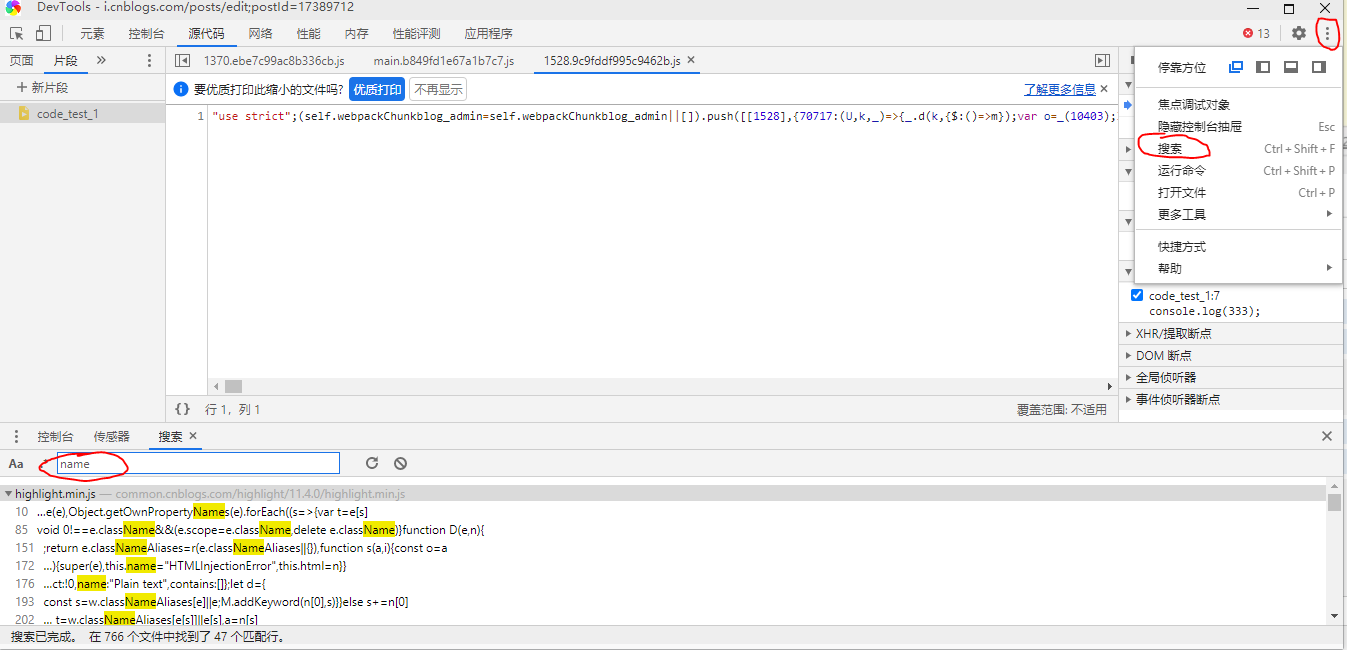Open result line 172 HTMLInjectionError
Viewport: 1347px width, 650px height.
pyautogui.click(x=195, y=566)
